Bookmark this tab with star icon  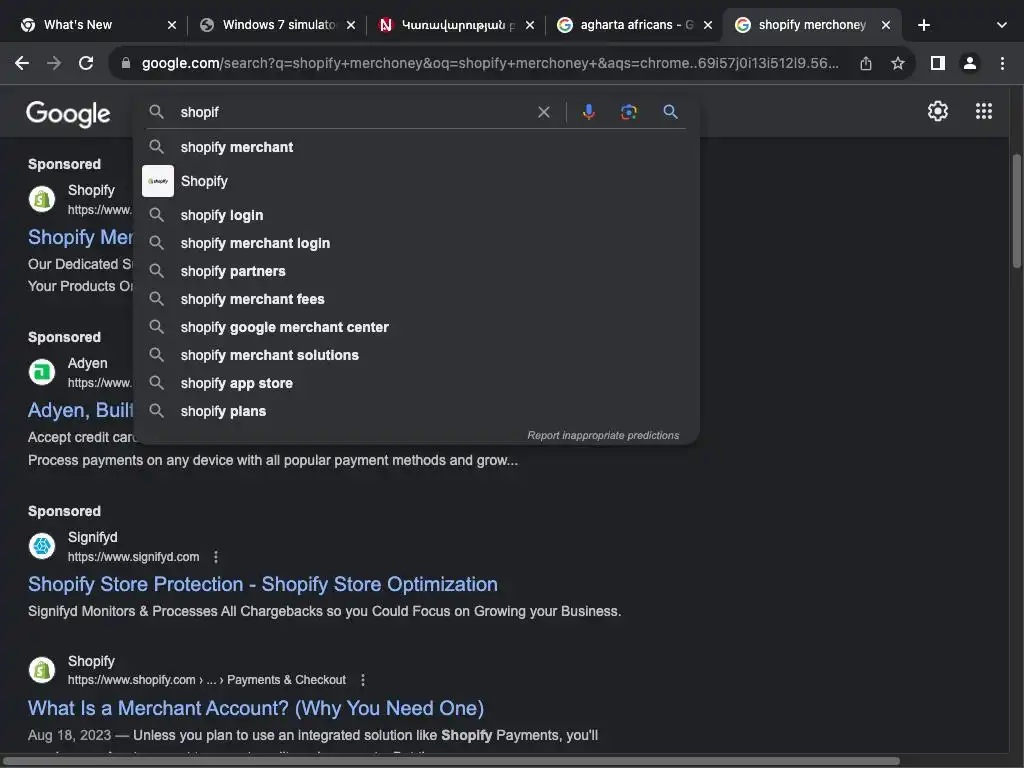(x=898, y=63)
